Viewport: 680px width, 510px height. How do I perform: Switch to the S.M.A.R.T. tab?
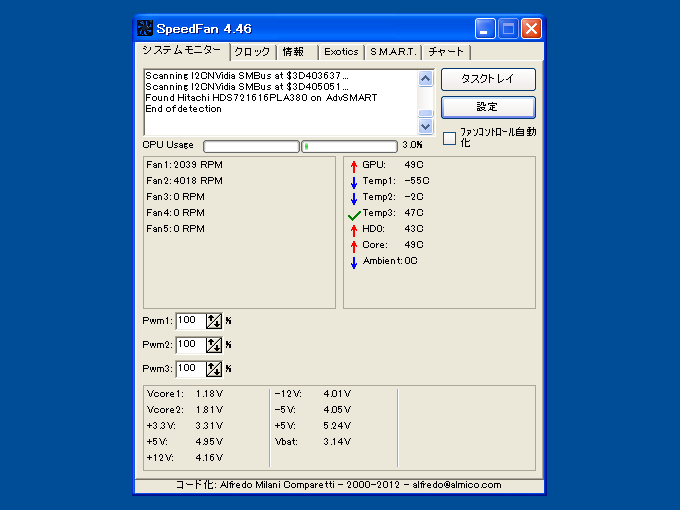(x=392, y=52)
